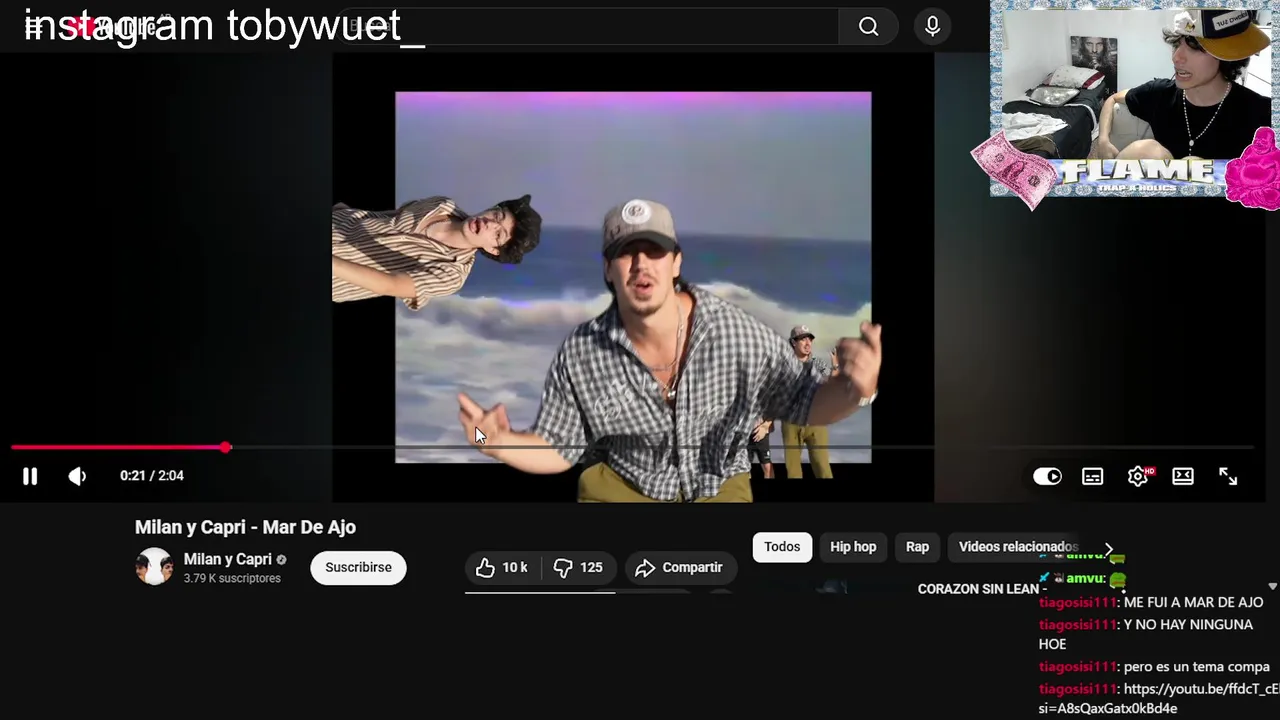Click chat message Y NO HAY NINGUNA HOE
This screenshot has width=1280, height=720.
pyautogui.click(x=1146, y=634)
